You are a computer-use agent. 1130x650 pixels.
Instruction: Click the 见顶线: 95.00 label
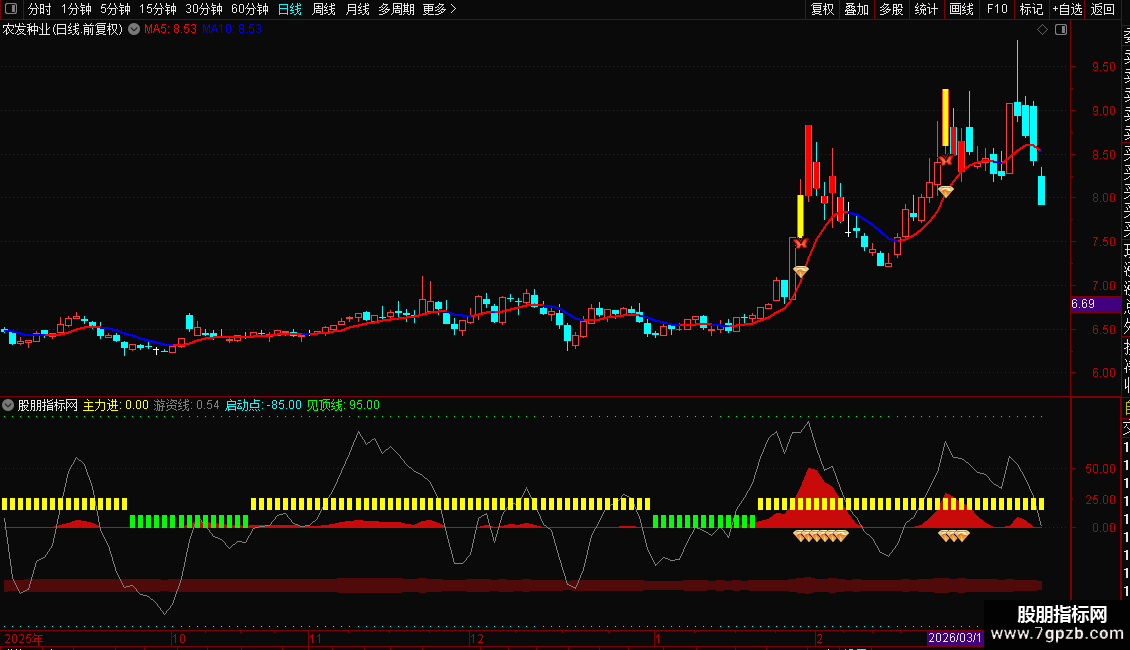click(343, 405)
